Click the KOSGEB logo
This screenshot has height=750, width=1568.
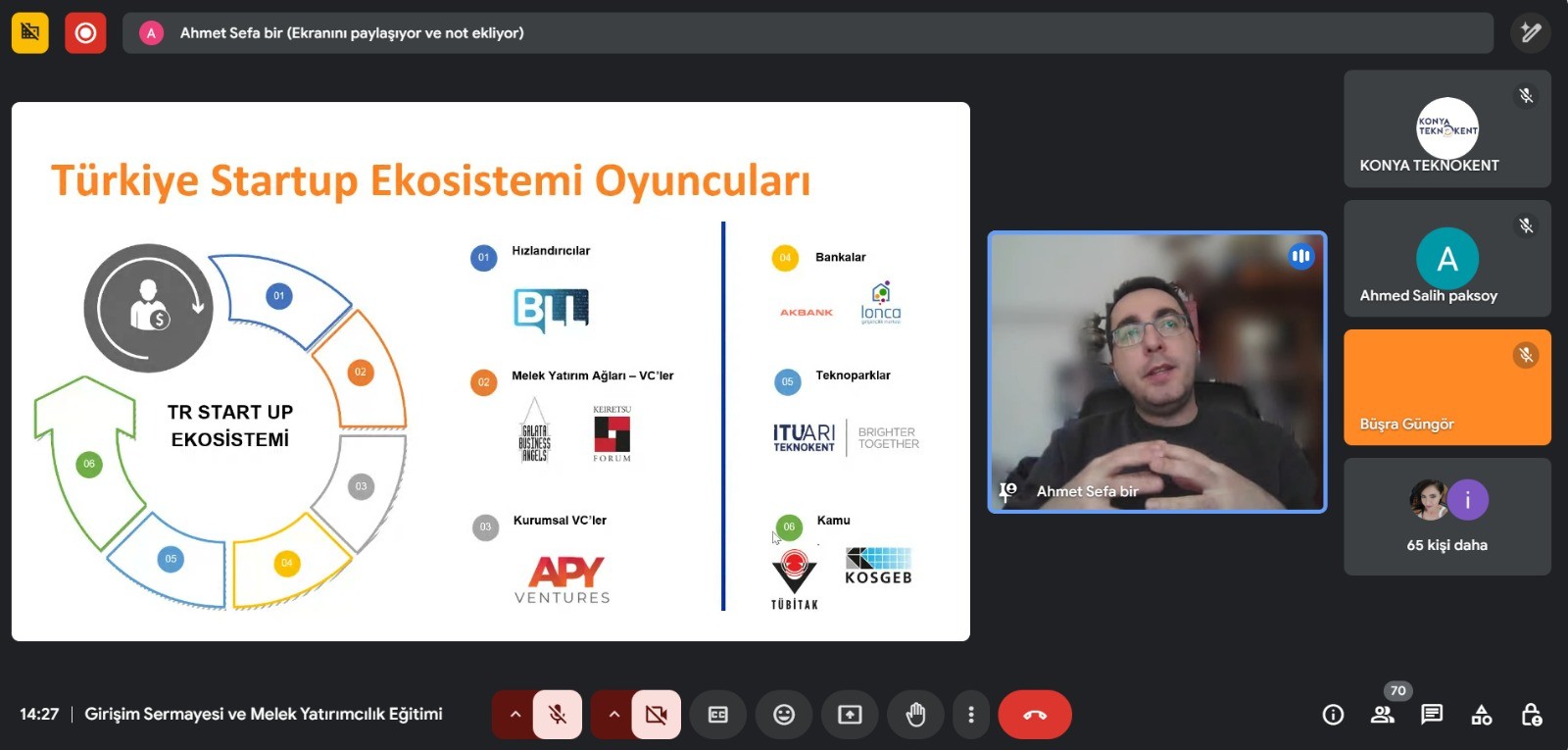(x=879, y=567)
